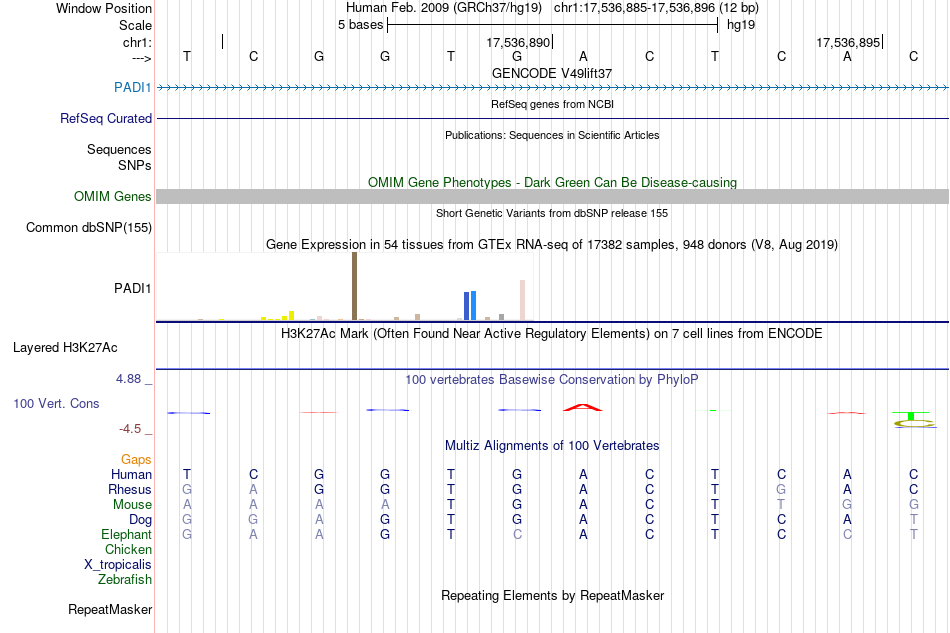Click the Repeating Elements by RepeatMasker title
Image resolution: width=950 pixels, height=633 pixels.
(552, 595)
